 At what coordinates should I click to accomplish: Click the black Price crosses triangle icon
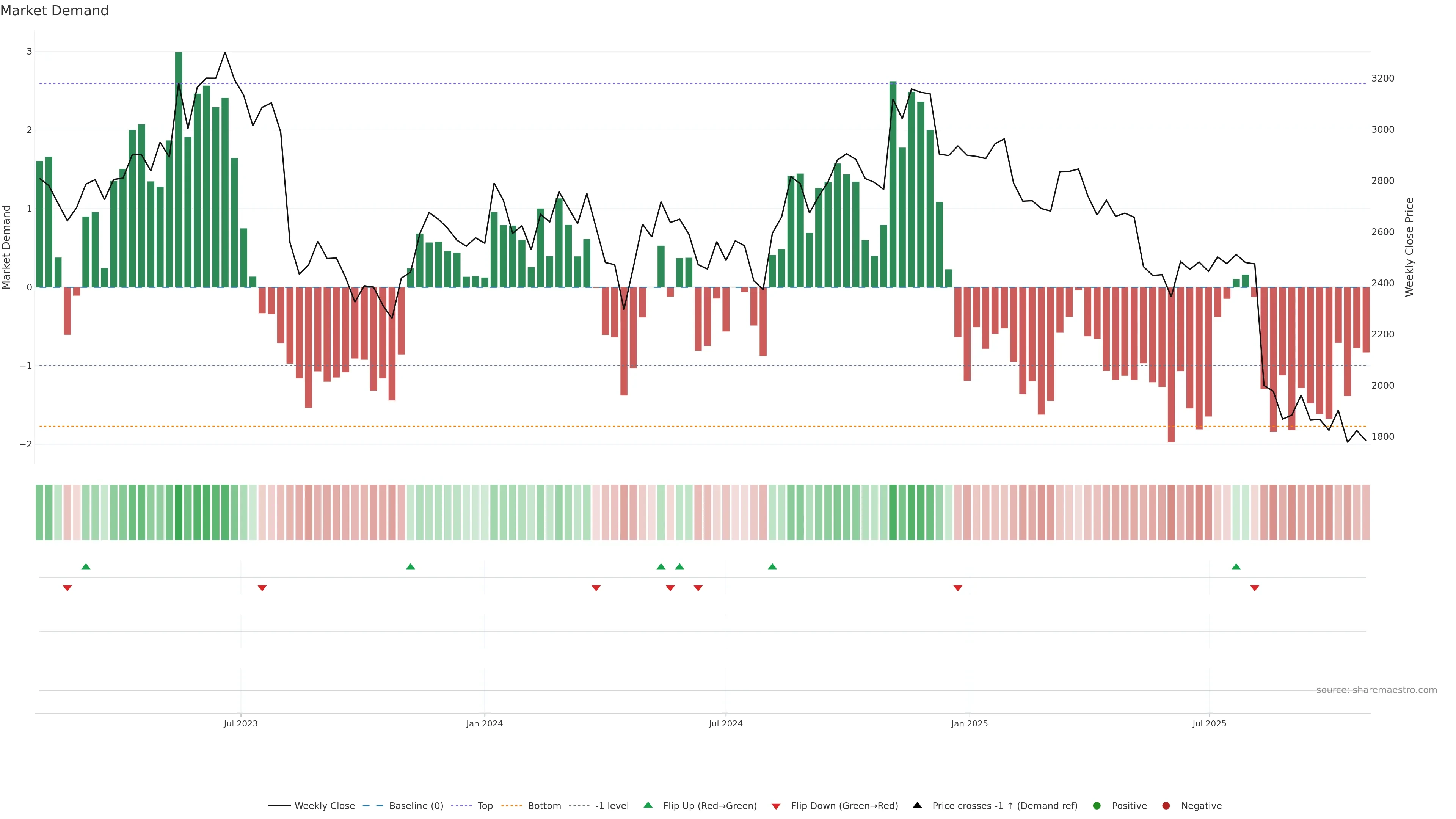click(x=917, y=805)
